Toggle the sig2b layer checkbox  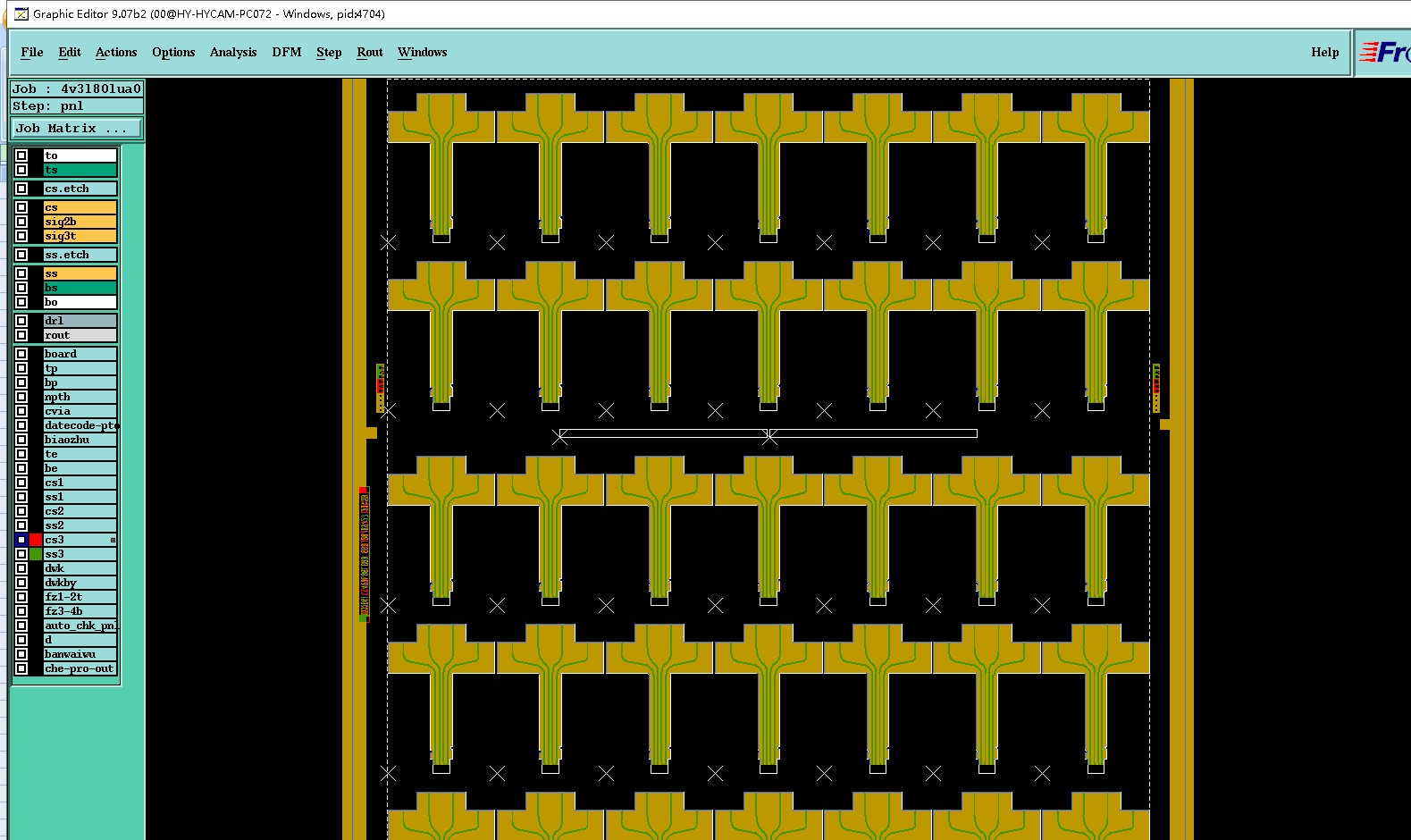tap(21, 222)
